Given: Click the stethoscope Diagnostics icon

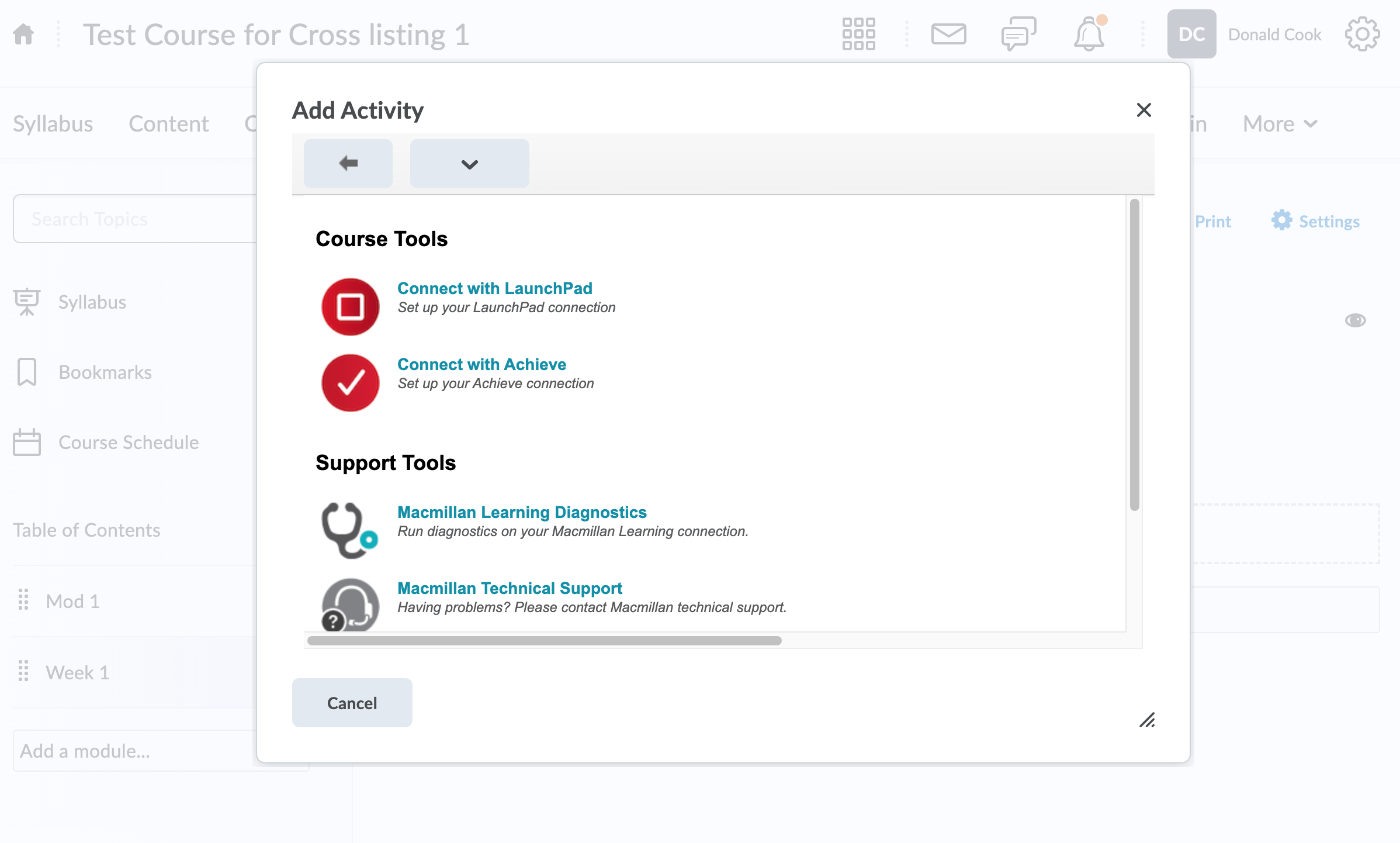Looking at the screenshot, I should 349,530.
